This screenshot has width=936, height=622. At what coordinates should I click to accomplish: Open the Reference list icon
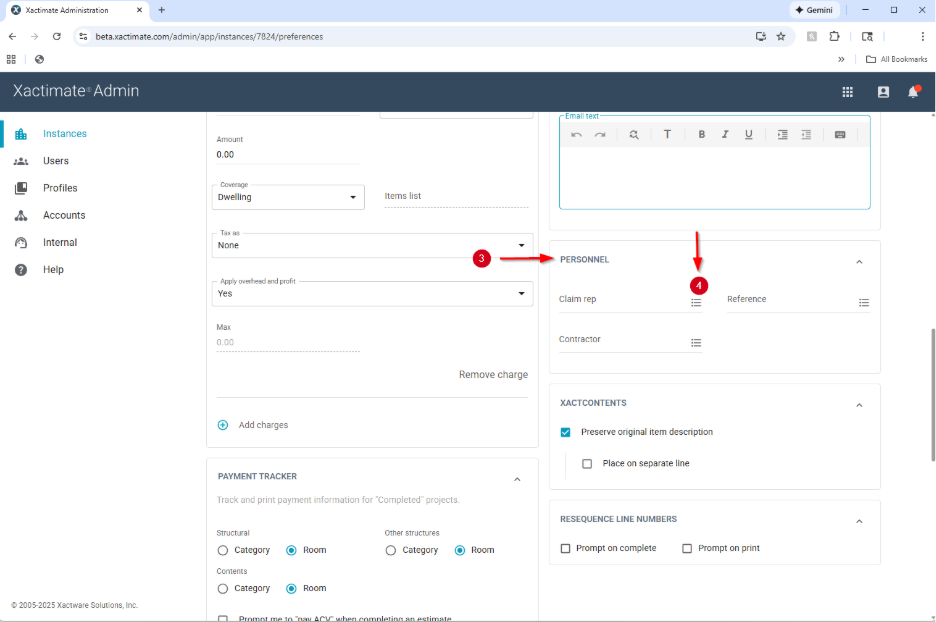864,303
